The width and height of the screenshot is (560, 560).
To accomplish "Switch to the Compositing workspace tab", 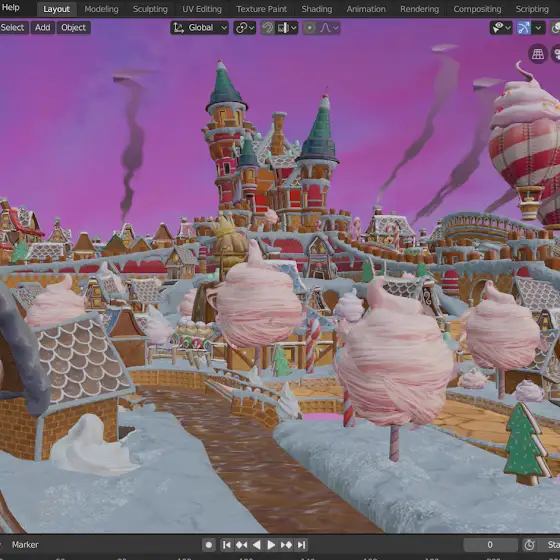I will pos(477,9).
